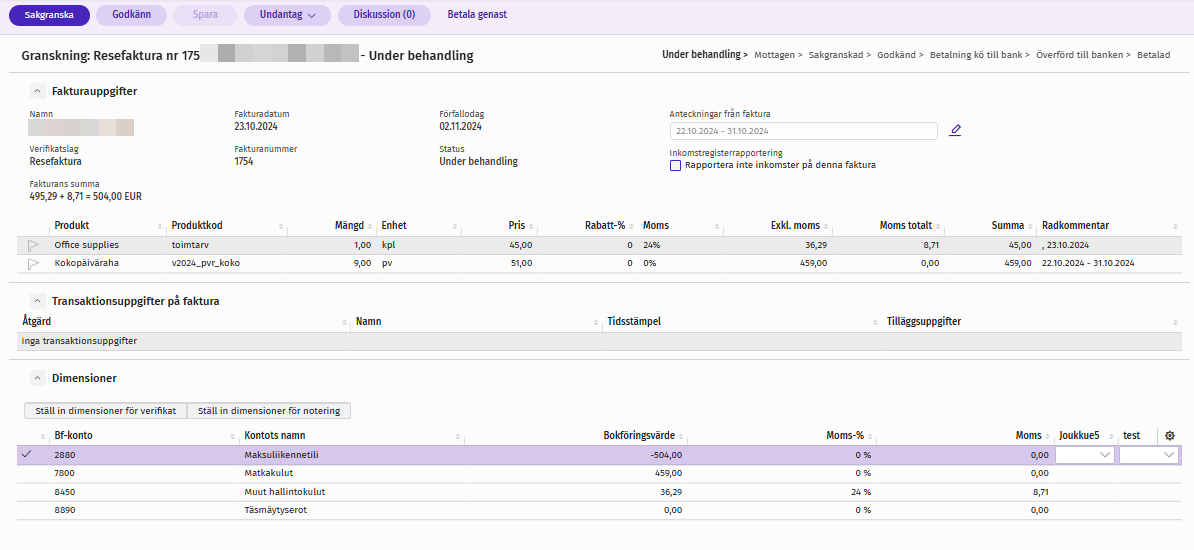
Task: Toggle 'Rapportera inte inkomster på denna faktura' checkbox
Action: tap(675, 165)
